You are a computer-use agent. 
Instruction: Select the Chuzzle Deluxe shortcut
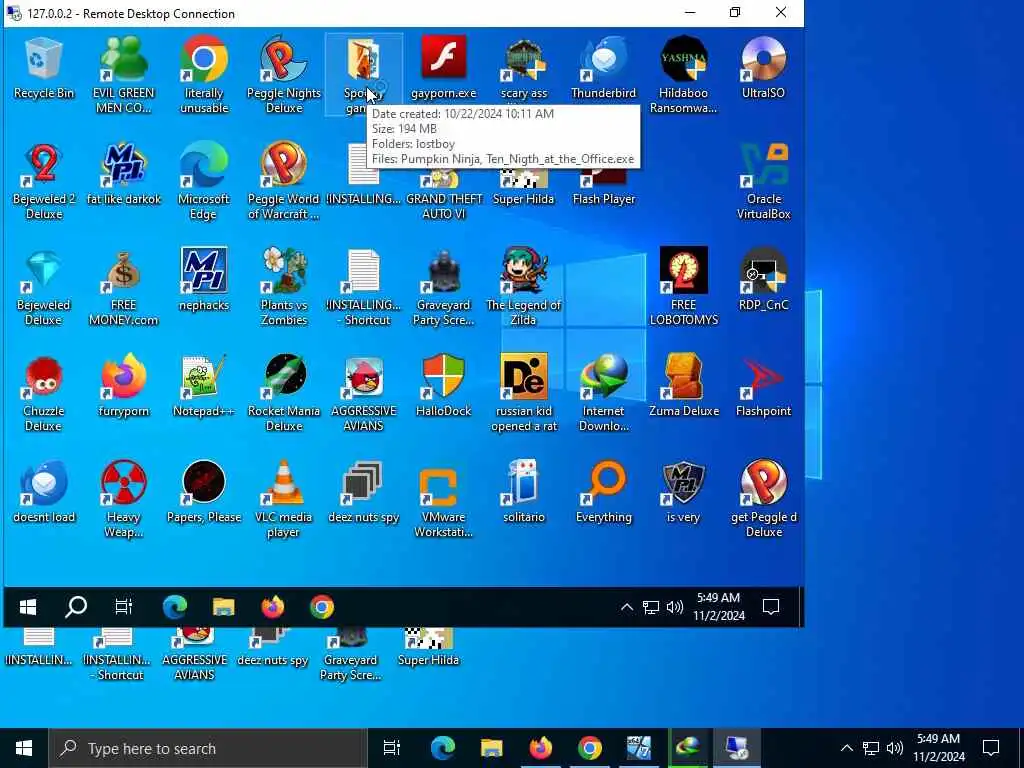point(44,393)
